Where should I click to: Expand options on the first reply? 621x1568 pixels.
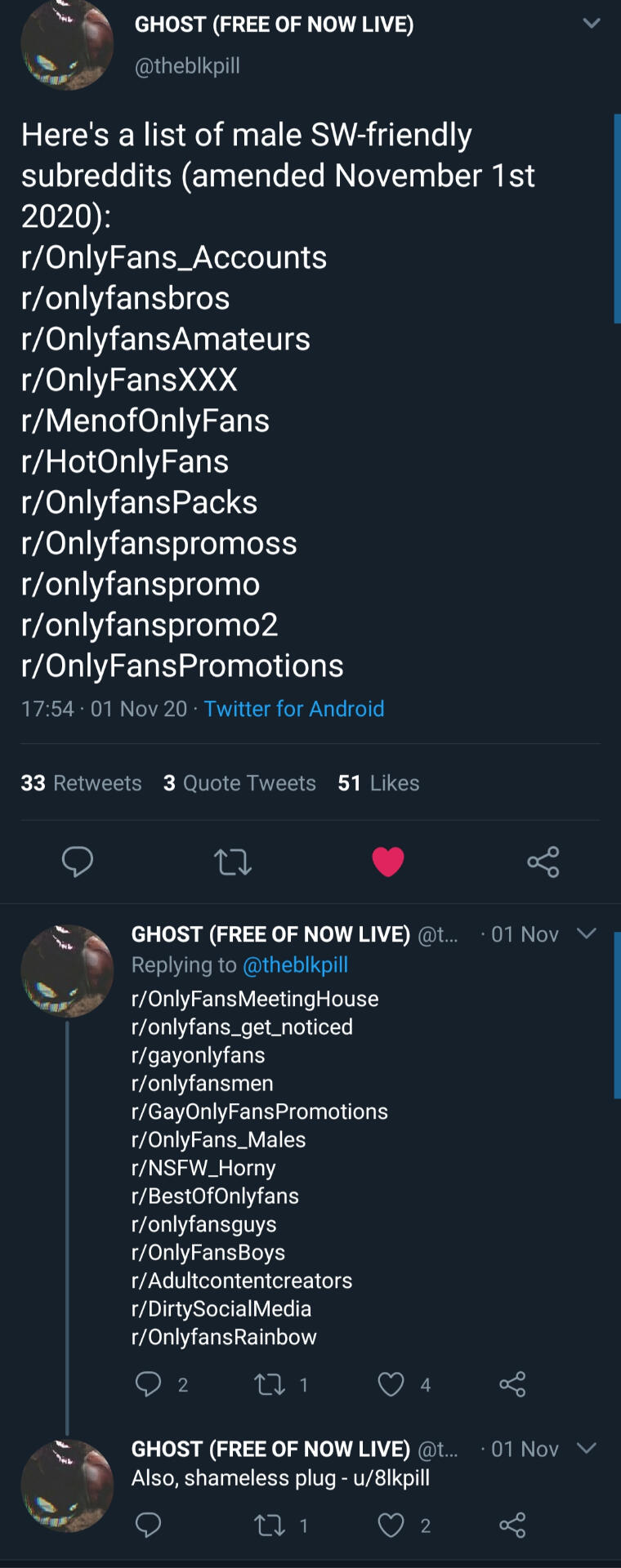(586, 934)
